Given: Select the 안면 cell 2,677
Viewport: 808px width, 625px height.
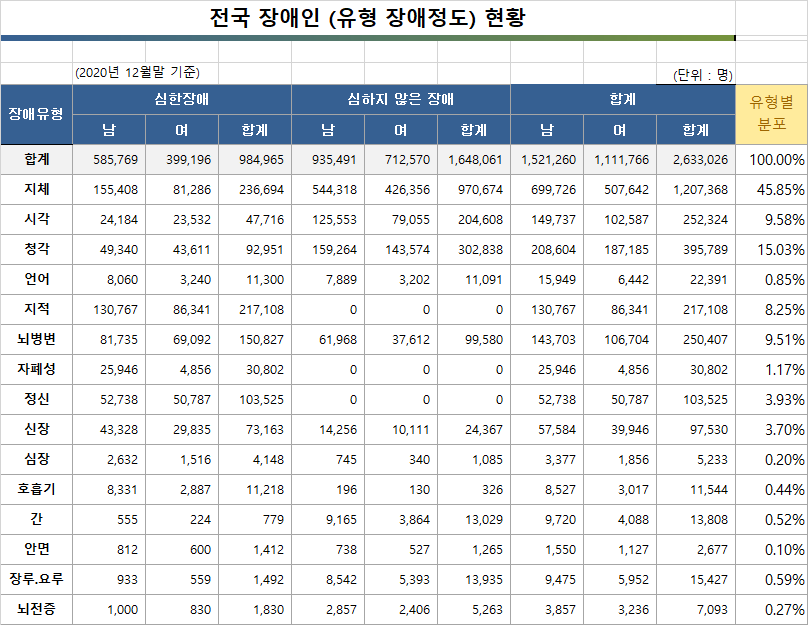Looking at the screenshot, I should pyautogui.click(x=696, y=549).
